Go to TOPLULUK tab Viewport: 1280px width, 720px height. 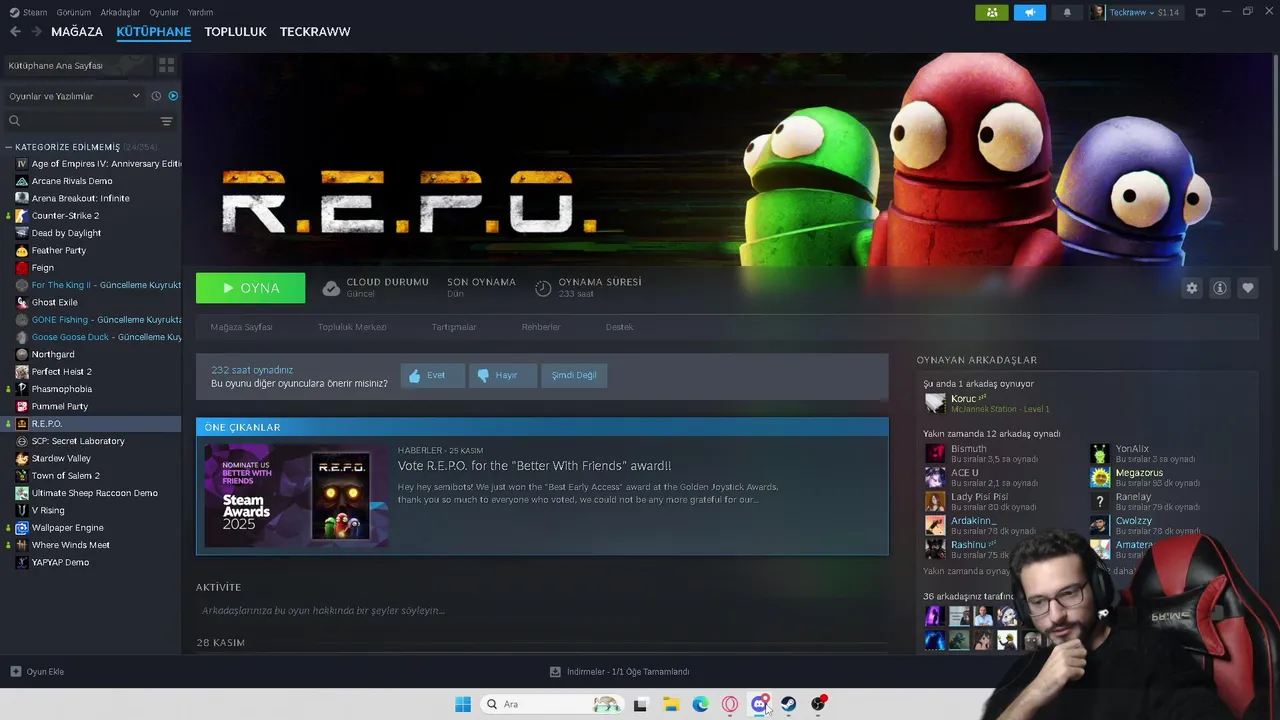click(x=235, y=32)
